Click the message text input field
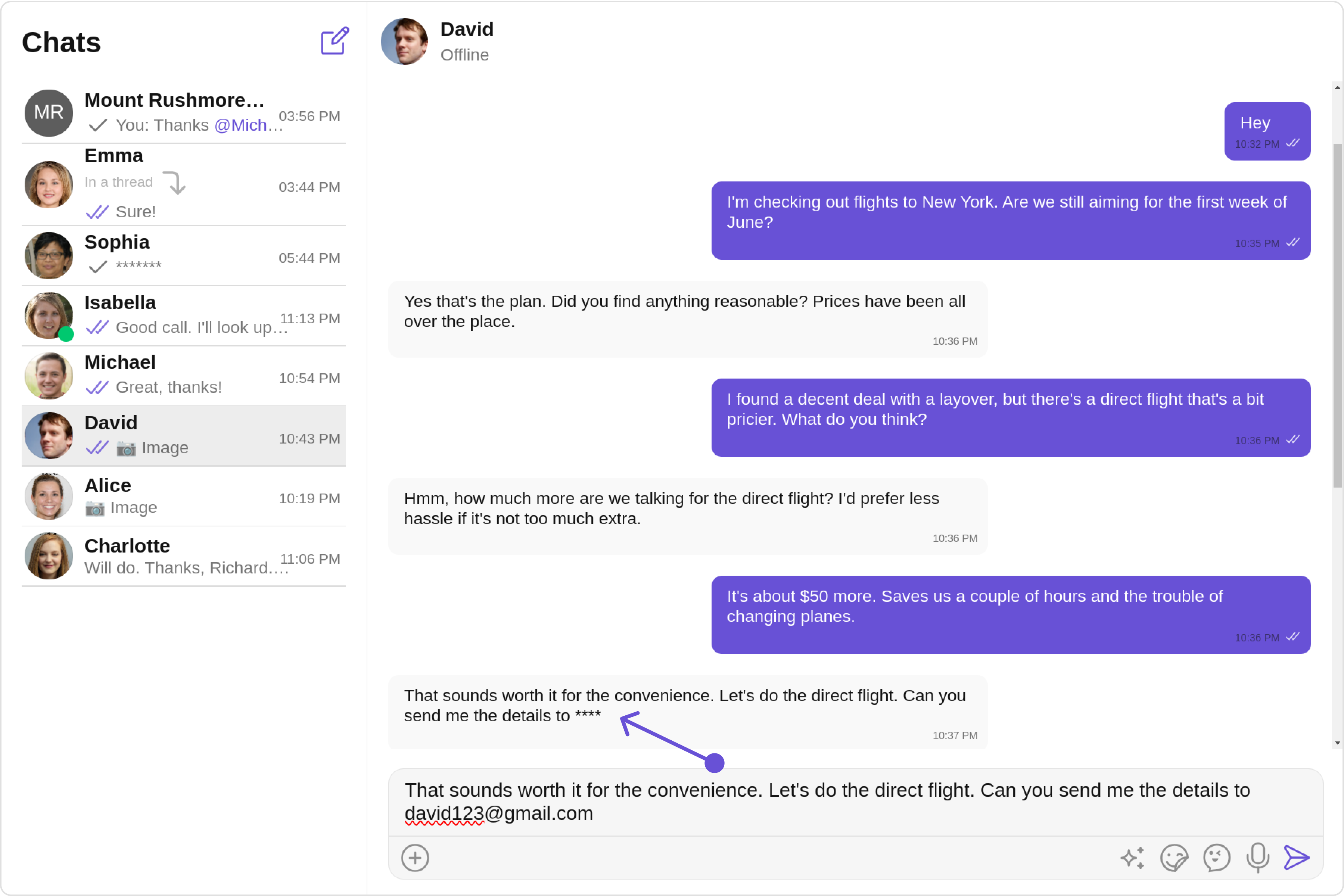This screenshot has width=1344, height=896. (855, 801)
